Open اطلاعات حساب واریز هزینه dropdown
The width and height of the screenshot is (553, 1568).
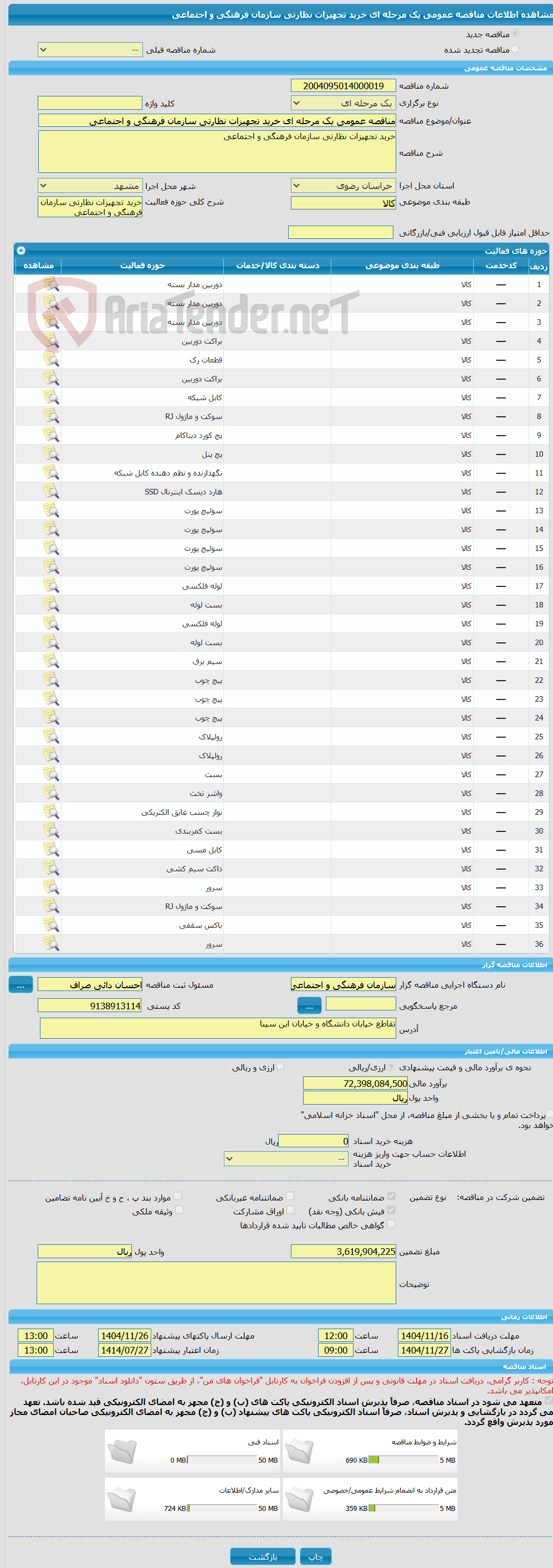point(286,1159)
